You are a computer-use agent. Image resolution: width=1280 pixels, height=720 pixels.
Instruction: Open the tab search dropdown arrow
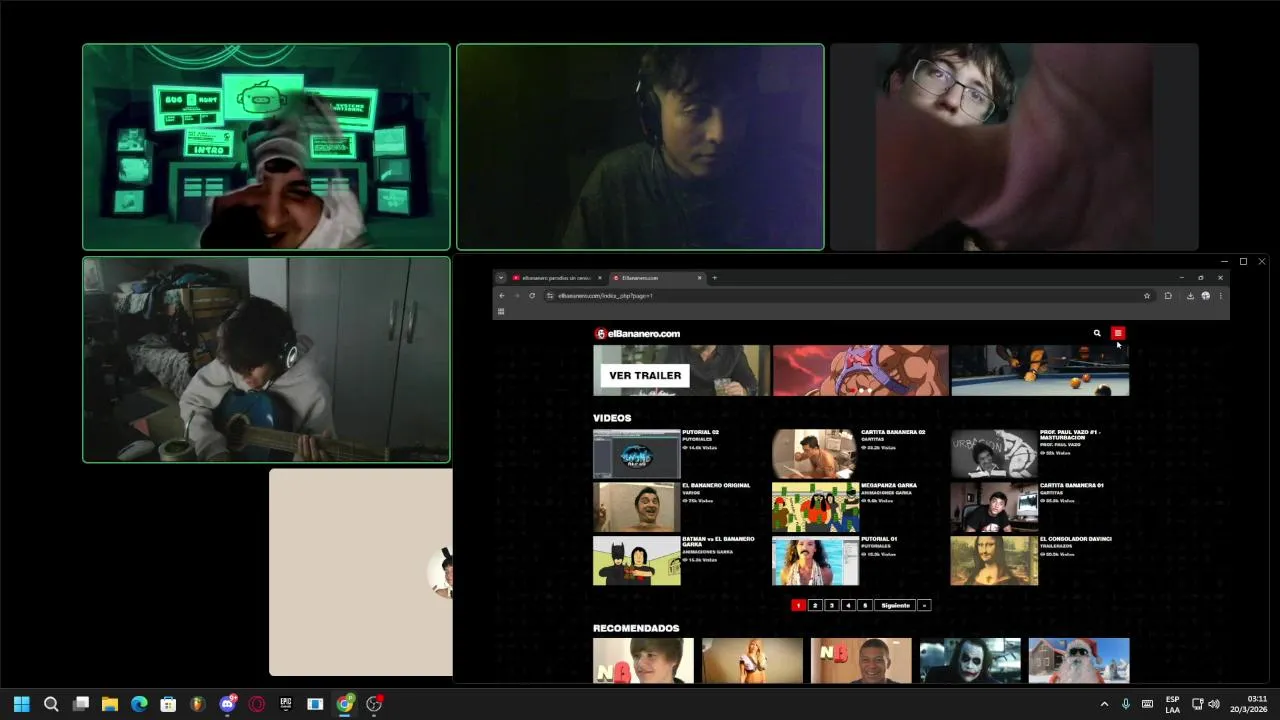[501, 278]
